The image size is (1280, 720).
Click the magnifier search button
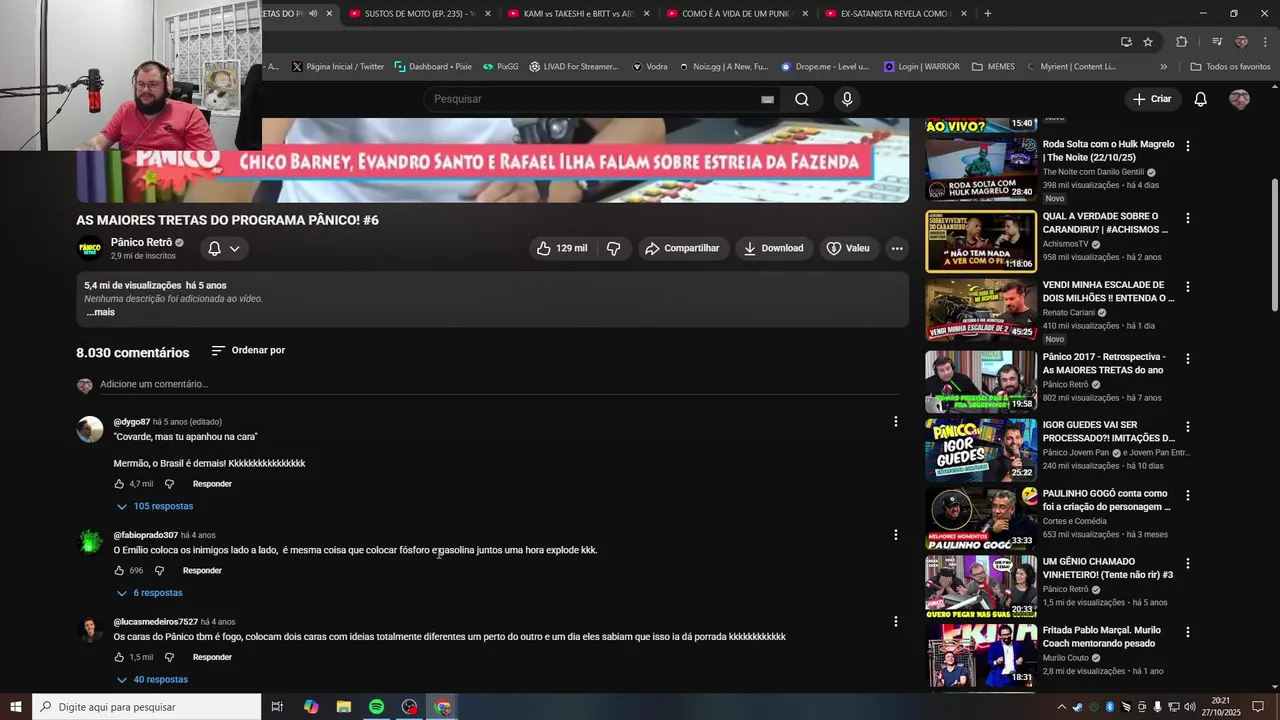802,99
